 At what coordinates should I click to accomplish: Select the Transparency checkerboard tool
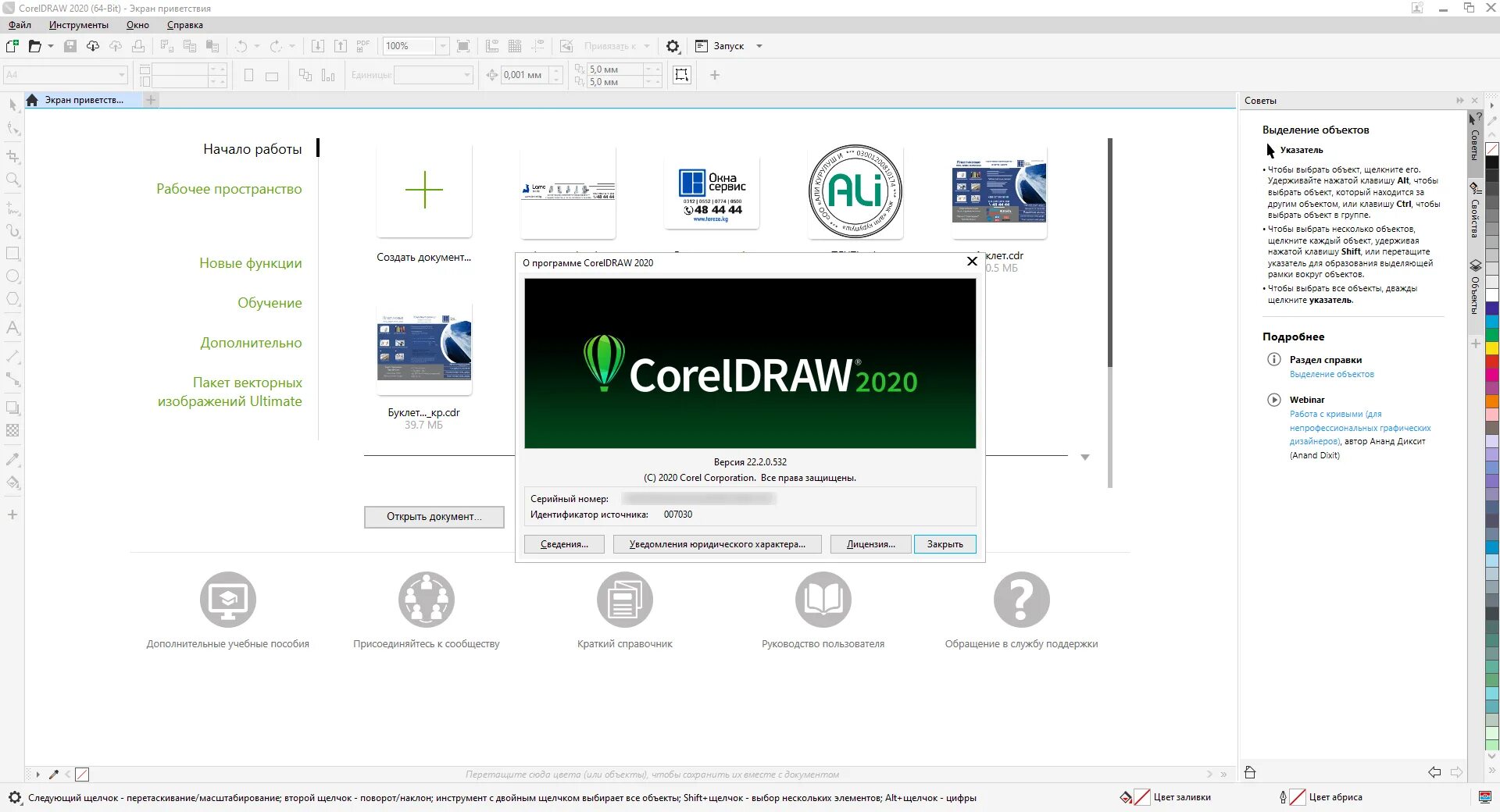point(12,430)
